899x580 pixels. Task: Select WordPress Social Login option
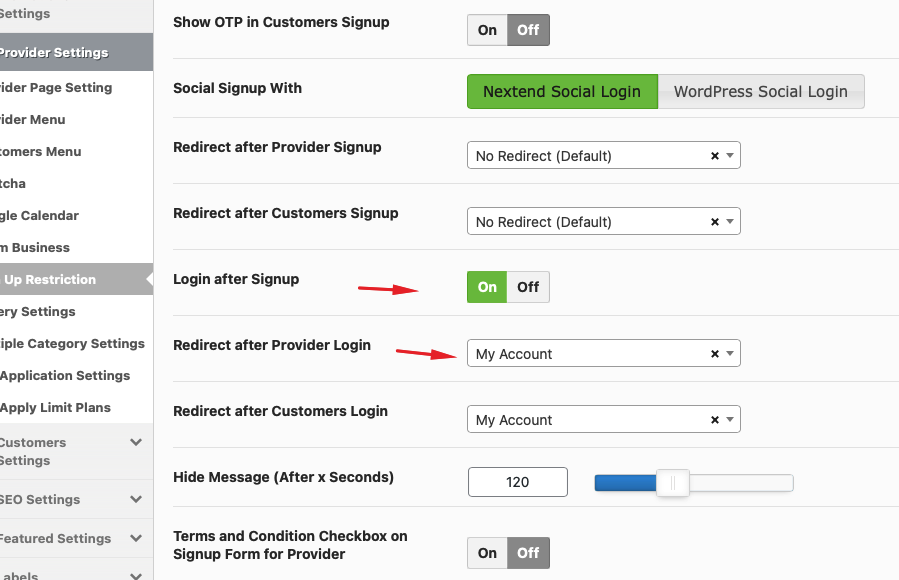761,92
